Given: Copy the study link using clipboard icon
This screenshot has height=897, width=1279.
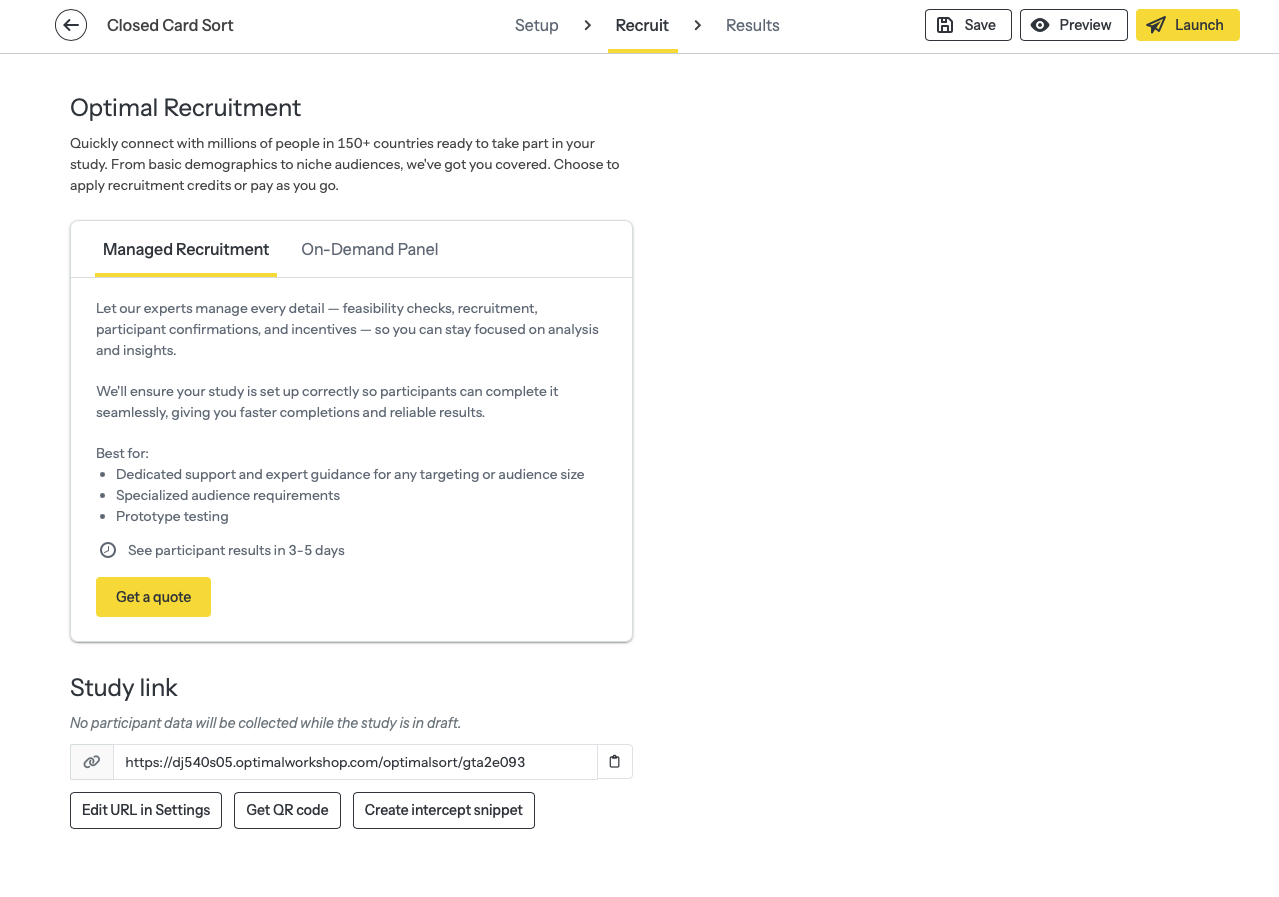Looking at the screenshot, I should pyautogui.click(x=614, y=761).
